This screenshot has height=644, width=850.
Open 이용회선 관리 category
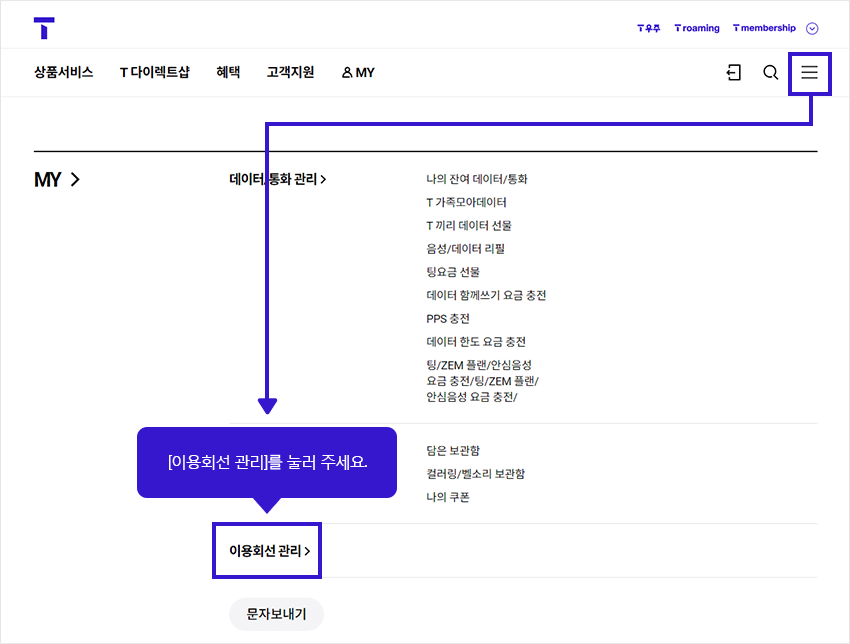269,551
